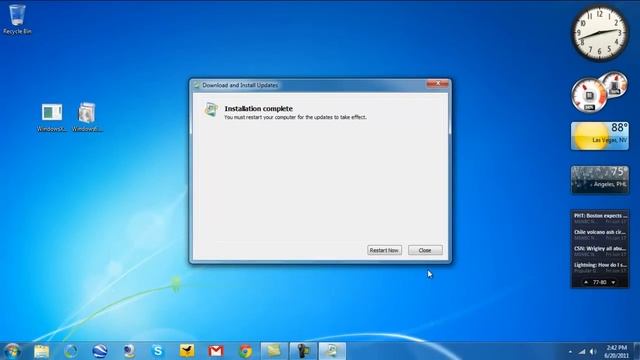Open Gmail from the taskbar
Image resolution: width=640 pixels, height=360 pixels.
point(216,351)
